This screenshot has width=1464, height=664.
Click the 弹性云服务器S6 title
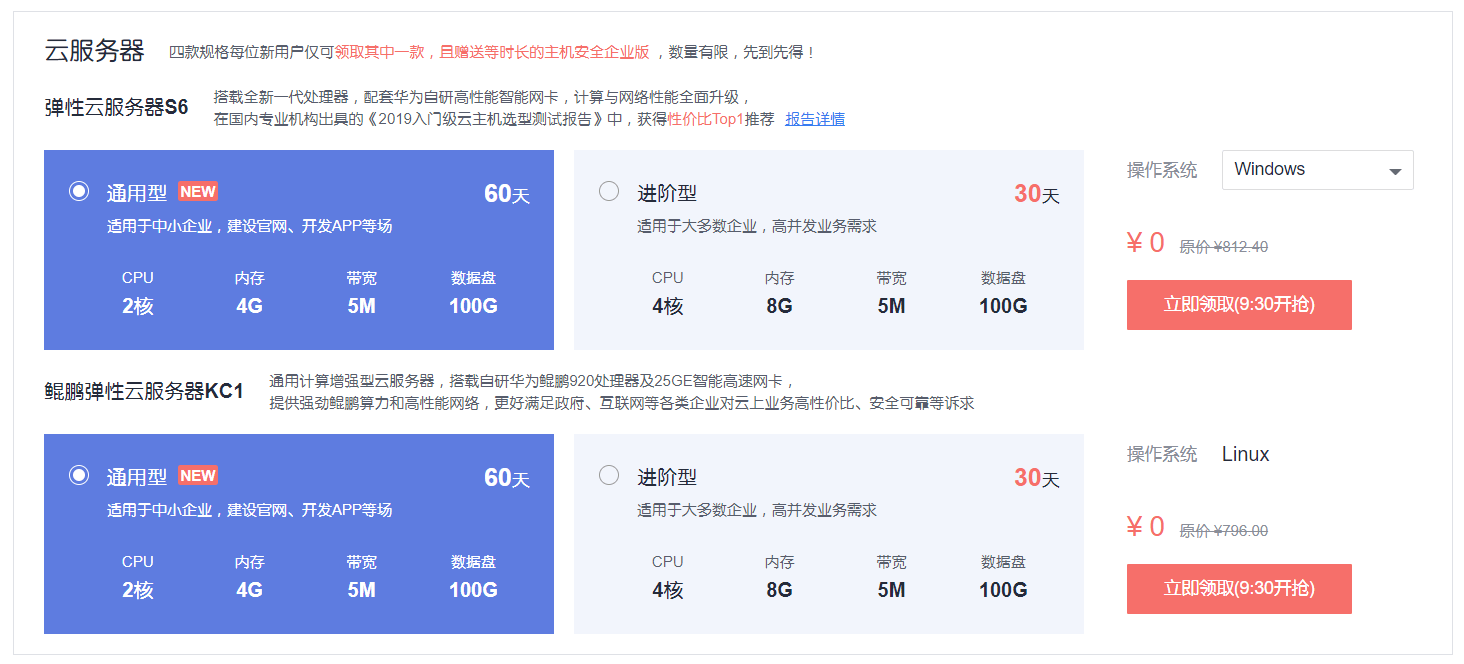pos(116,108)
